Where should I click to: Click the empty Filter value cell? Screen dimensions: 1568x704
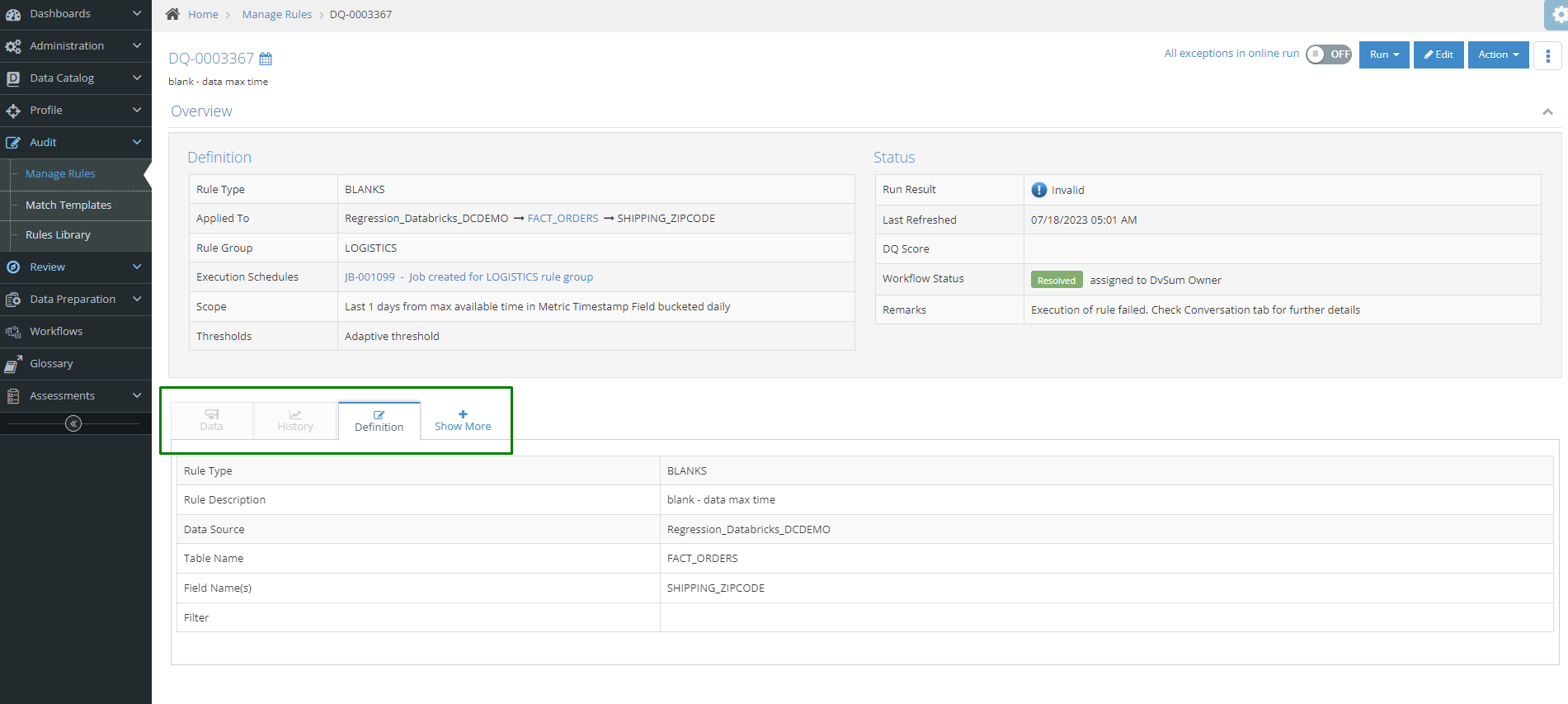pyautogui.click(x=1106, y=617)
